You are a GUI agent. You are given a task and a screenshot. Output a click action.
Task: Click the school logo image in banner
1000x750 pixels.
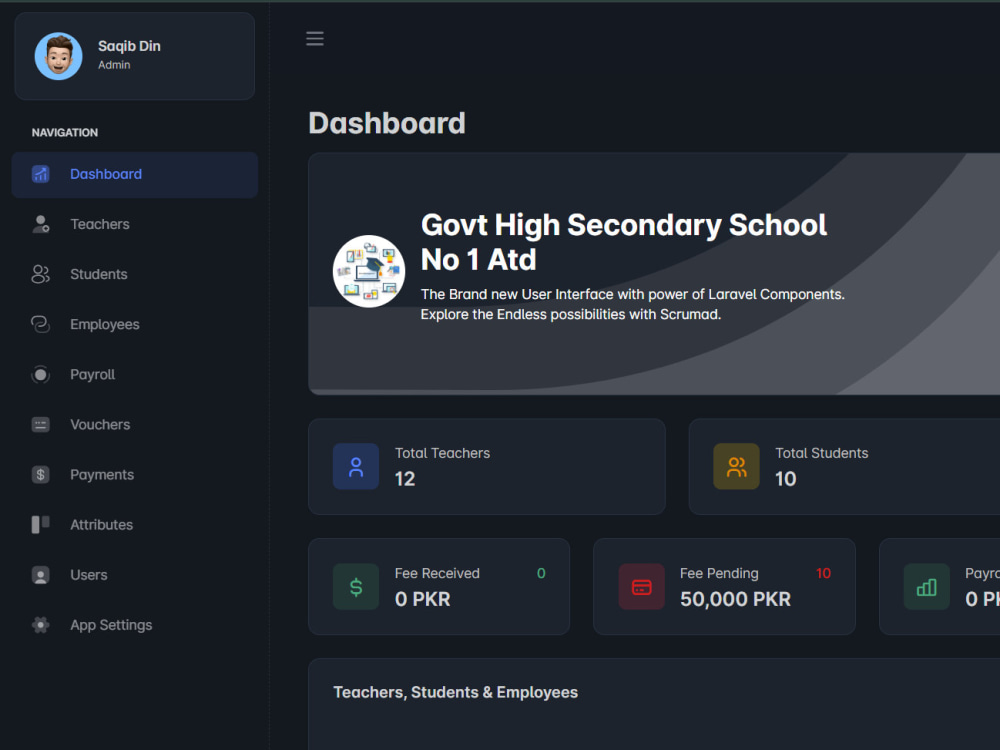tap(369, 271)
